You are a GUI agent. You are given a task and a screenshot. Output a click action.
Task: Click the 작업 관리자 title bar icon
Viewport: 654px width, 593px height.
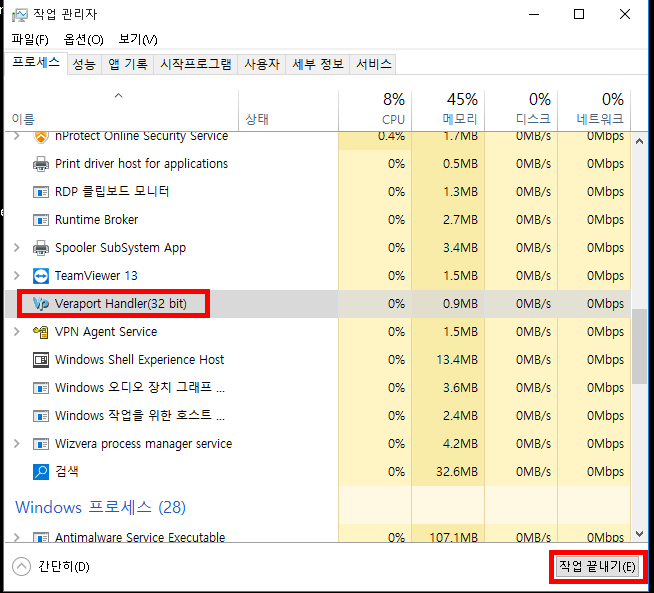pos(19,15)
